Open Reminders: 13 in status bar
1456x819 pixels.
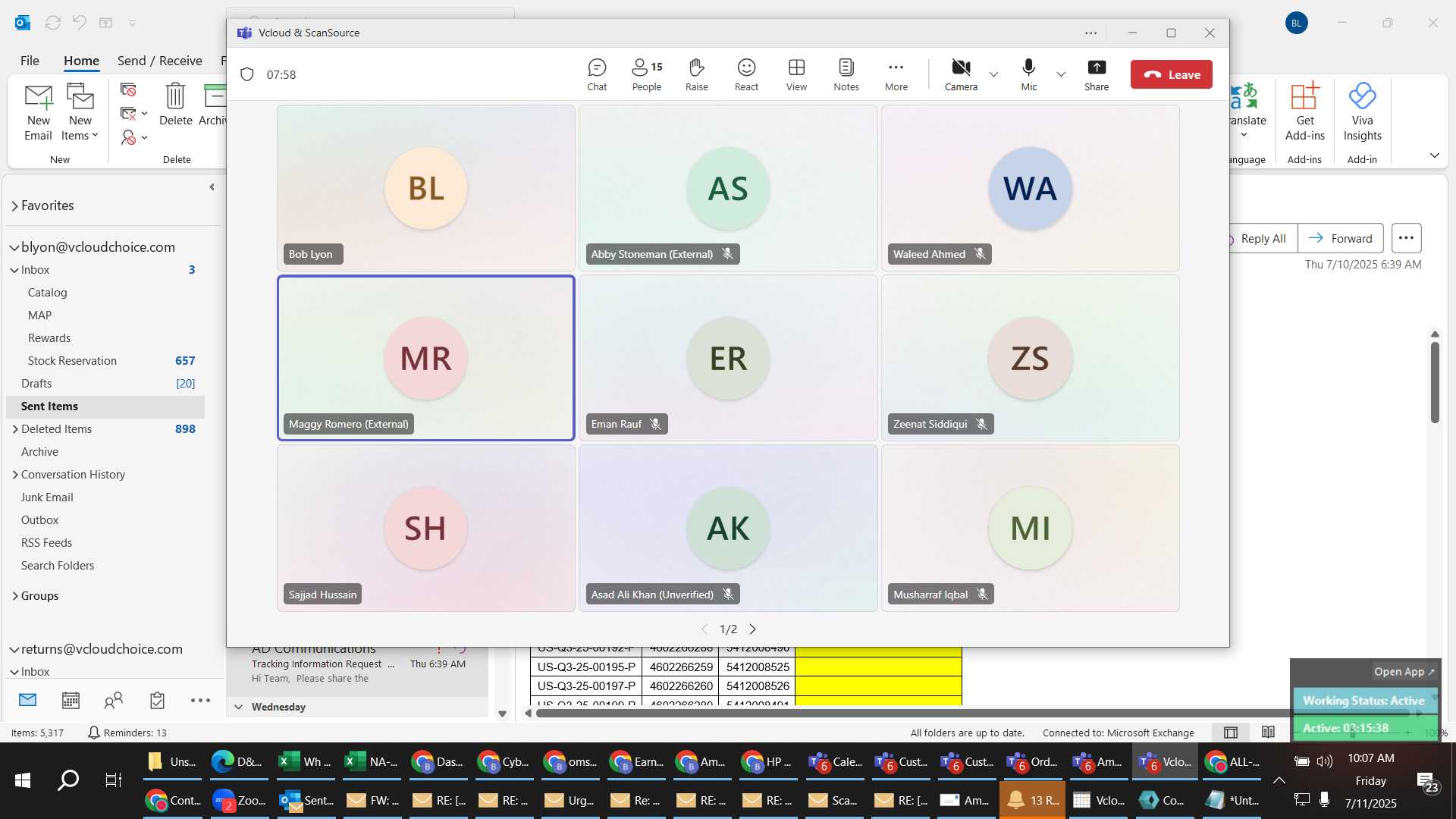(x=127, y=733)
